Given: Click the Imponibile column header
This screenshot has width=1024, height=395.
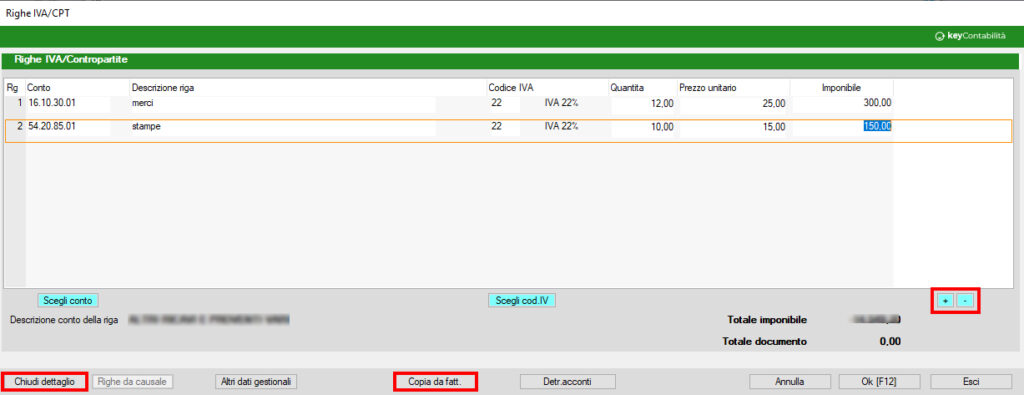Looking at the screenshot, I should pyautogui.click(x=841, y=87).
